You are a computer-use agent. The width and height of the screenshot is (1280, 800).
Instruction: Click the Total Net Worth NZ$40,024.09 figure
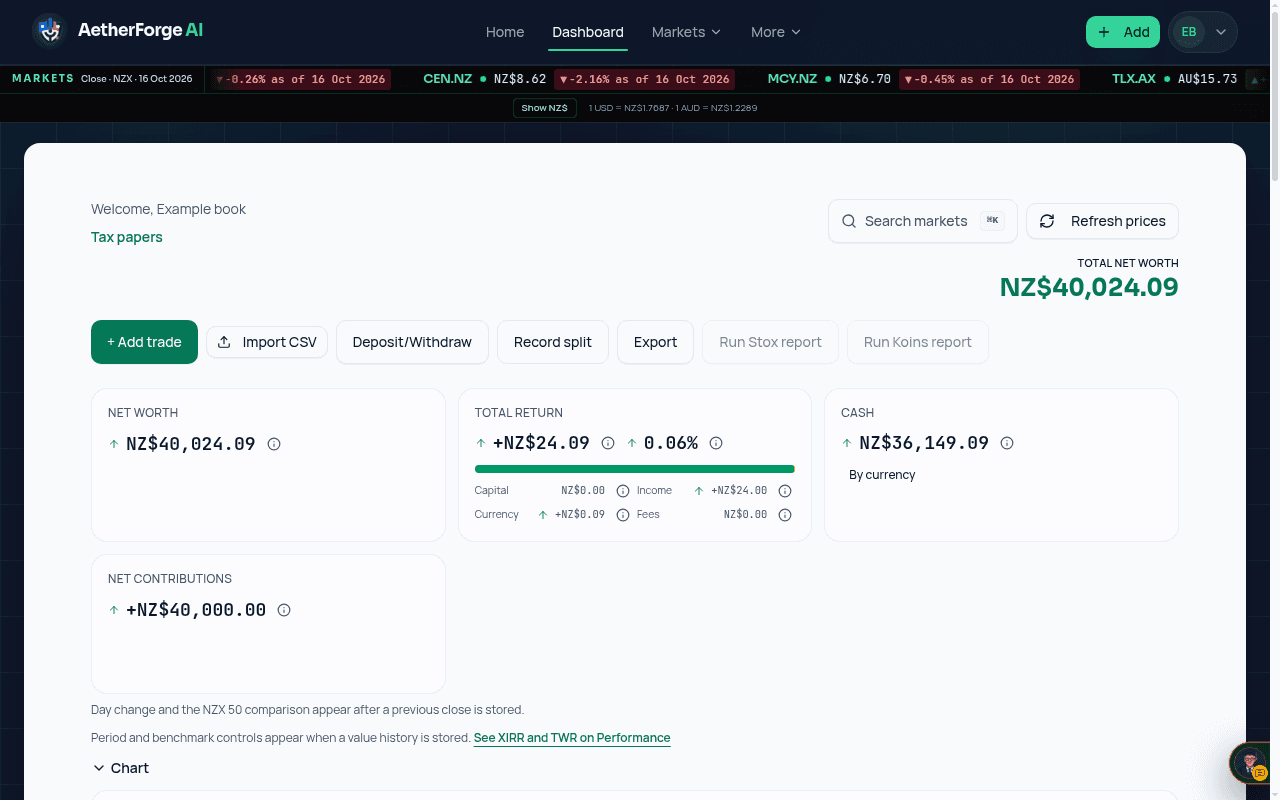click(1089, 287)
